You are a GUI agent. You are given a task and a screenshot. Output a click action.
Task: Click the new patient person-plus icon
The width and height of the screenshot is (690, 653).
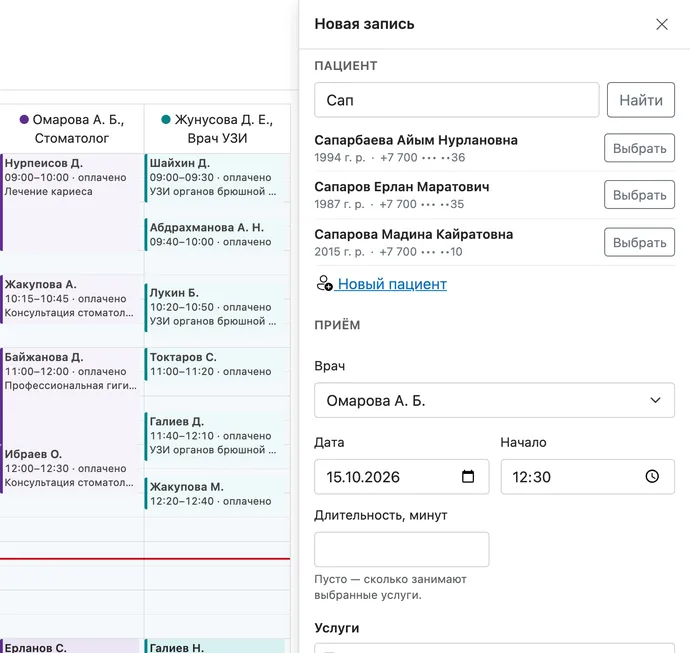pos(325,283)
